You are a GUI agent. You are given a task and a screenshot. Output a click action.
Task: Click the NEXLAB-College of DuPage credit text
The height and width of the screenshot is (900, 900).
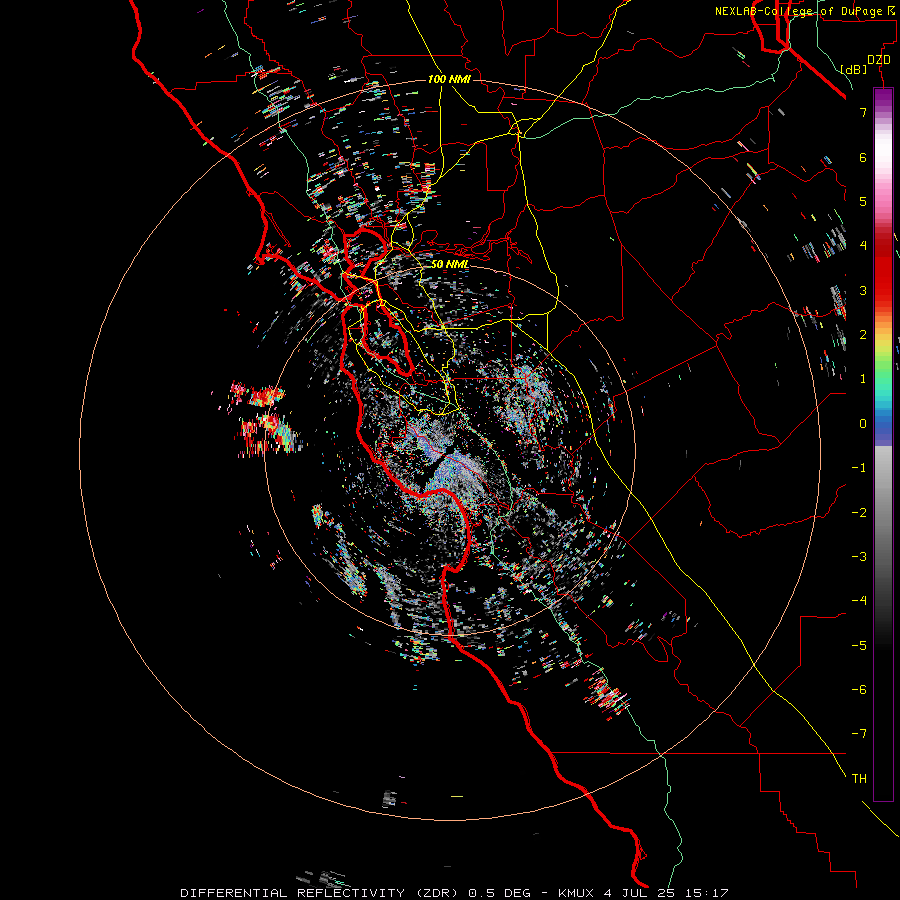806,11
